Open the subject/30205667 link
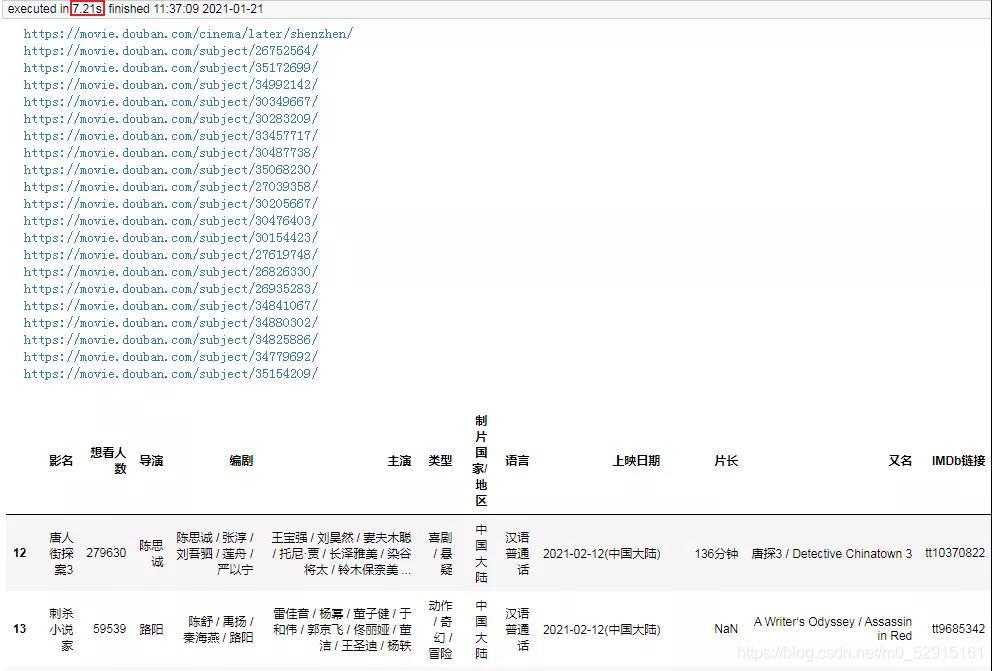The image size is (992, 671). [x=171, y=204]
